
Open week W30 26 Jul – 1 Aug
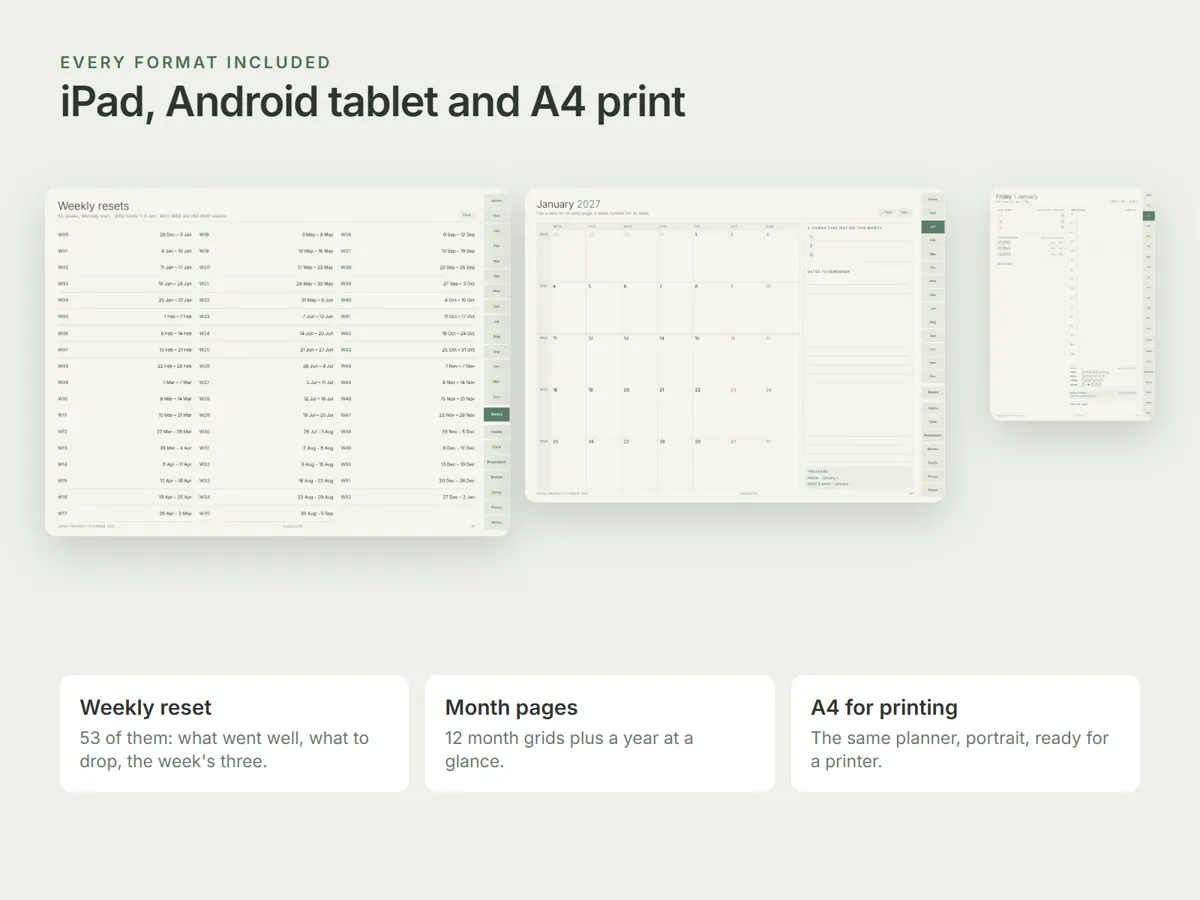pos(266,431)
